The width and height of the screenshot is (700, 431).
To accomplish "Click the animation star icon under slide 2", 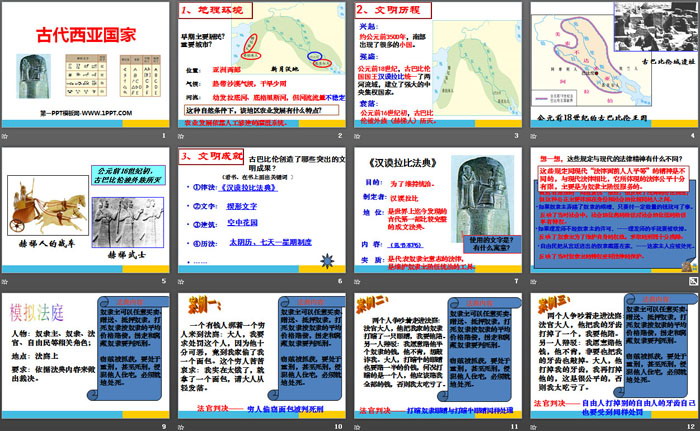I will pos(181,136).
